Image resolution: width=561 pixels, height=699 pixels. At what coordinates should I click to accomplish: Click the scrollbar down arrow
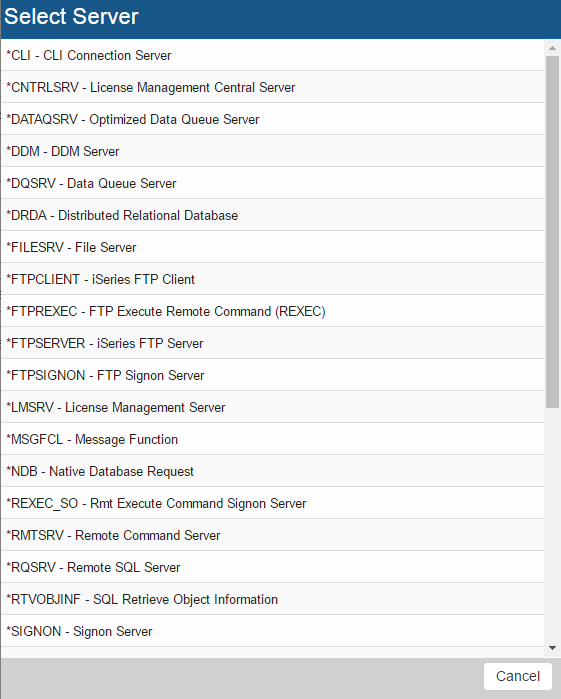[x=552, y=648]
